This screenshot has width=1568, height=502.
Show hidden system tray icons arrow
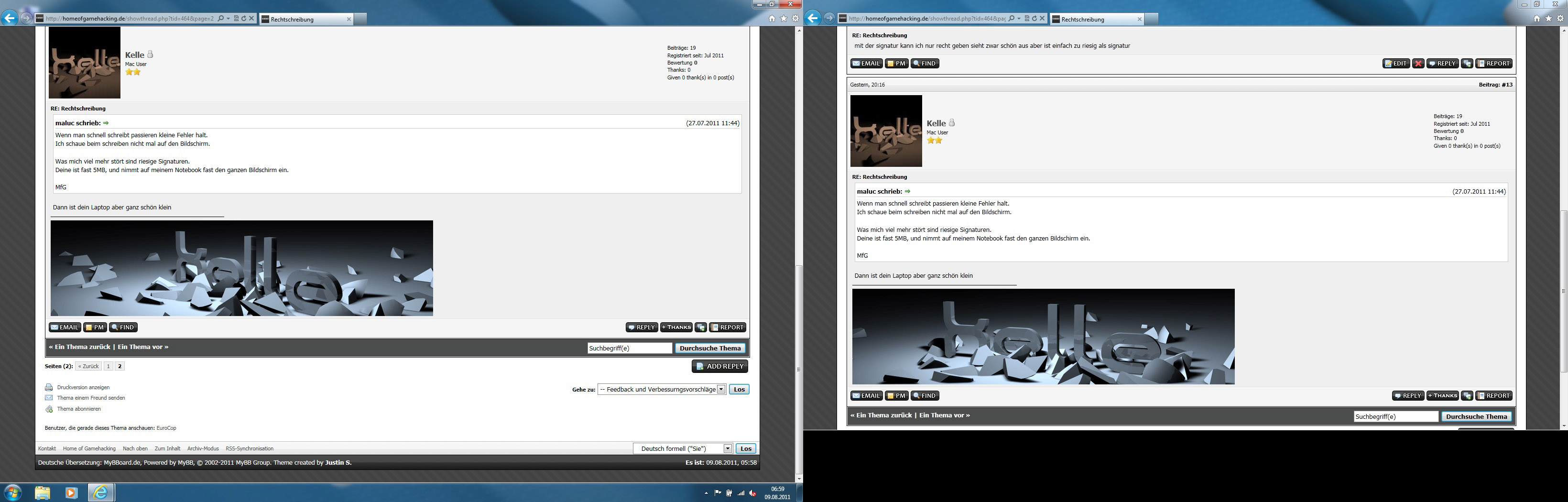tap(706, 493)
